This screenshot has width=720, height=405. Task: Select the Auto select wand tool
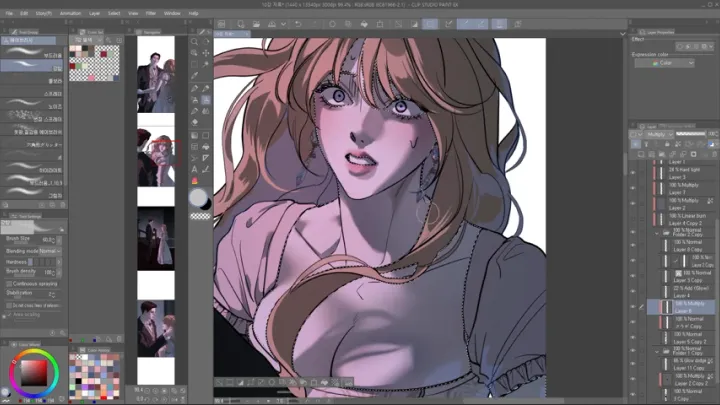click(x=206, y=64)
